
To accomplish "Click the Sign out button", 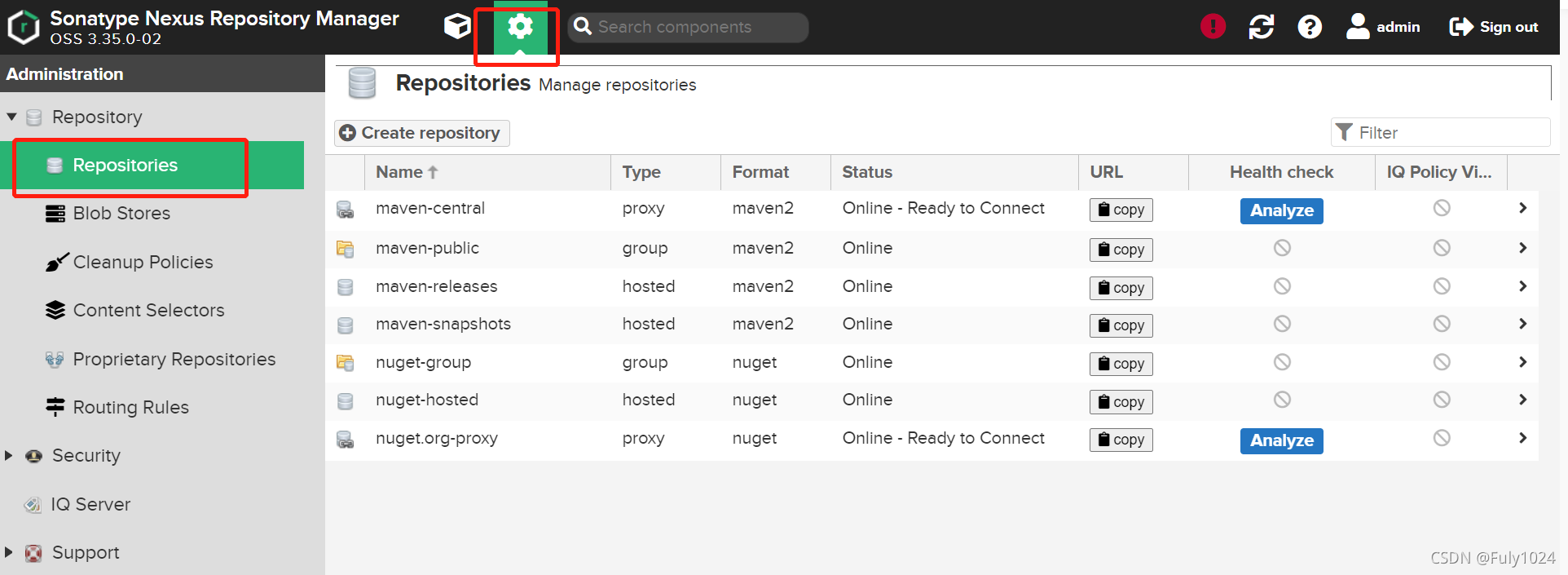I will 1494,27.
